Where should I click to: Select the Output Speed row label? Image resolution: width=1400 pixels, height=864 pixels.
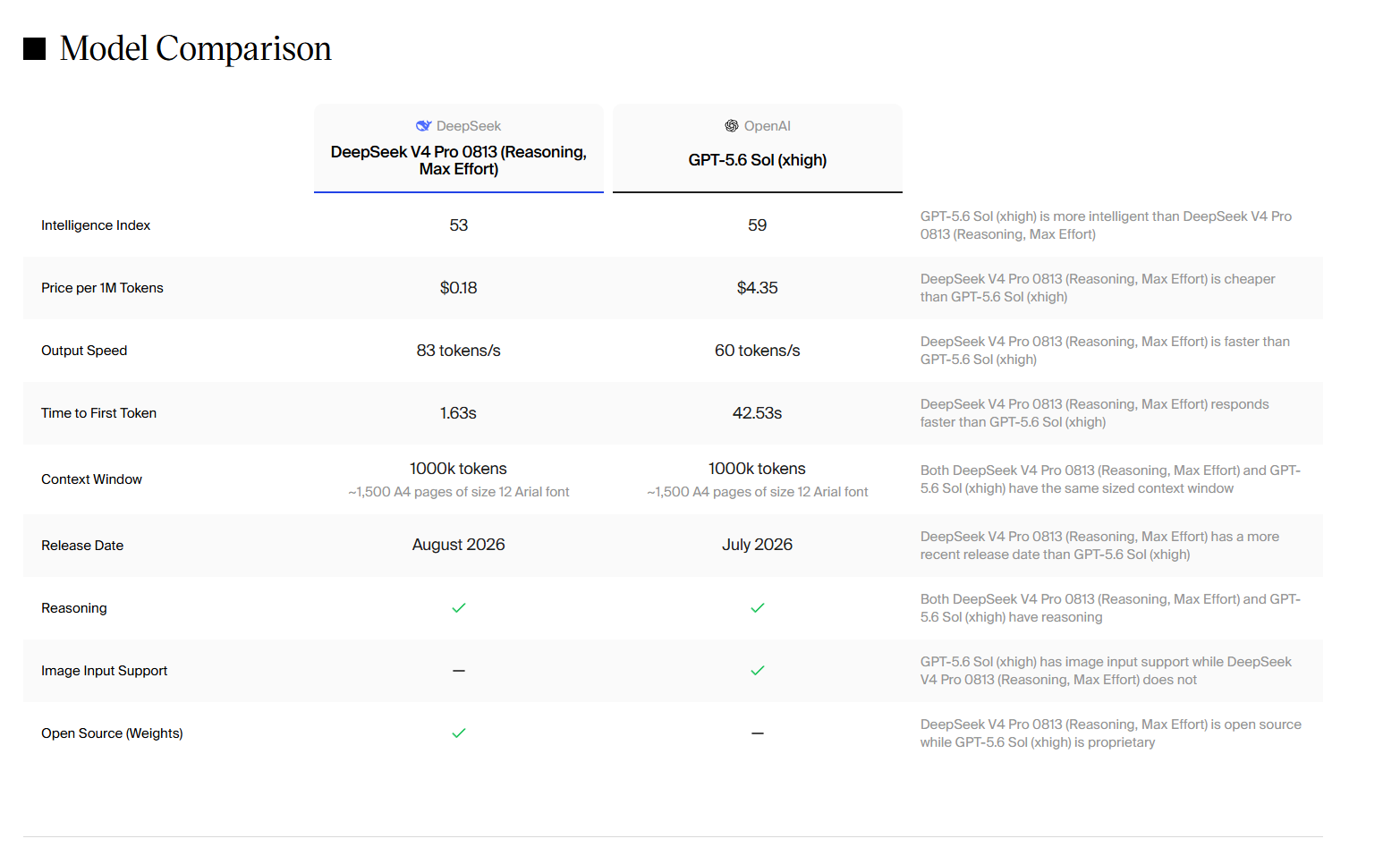click(84, 351)
